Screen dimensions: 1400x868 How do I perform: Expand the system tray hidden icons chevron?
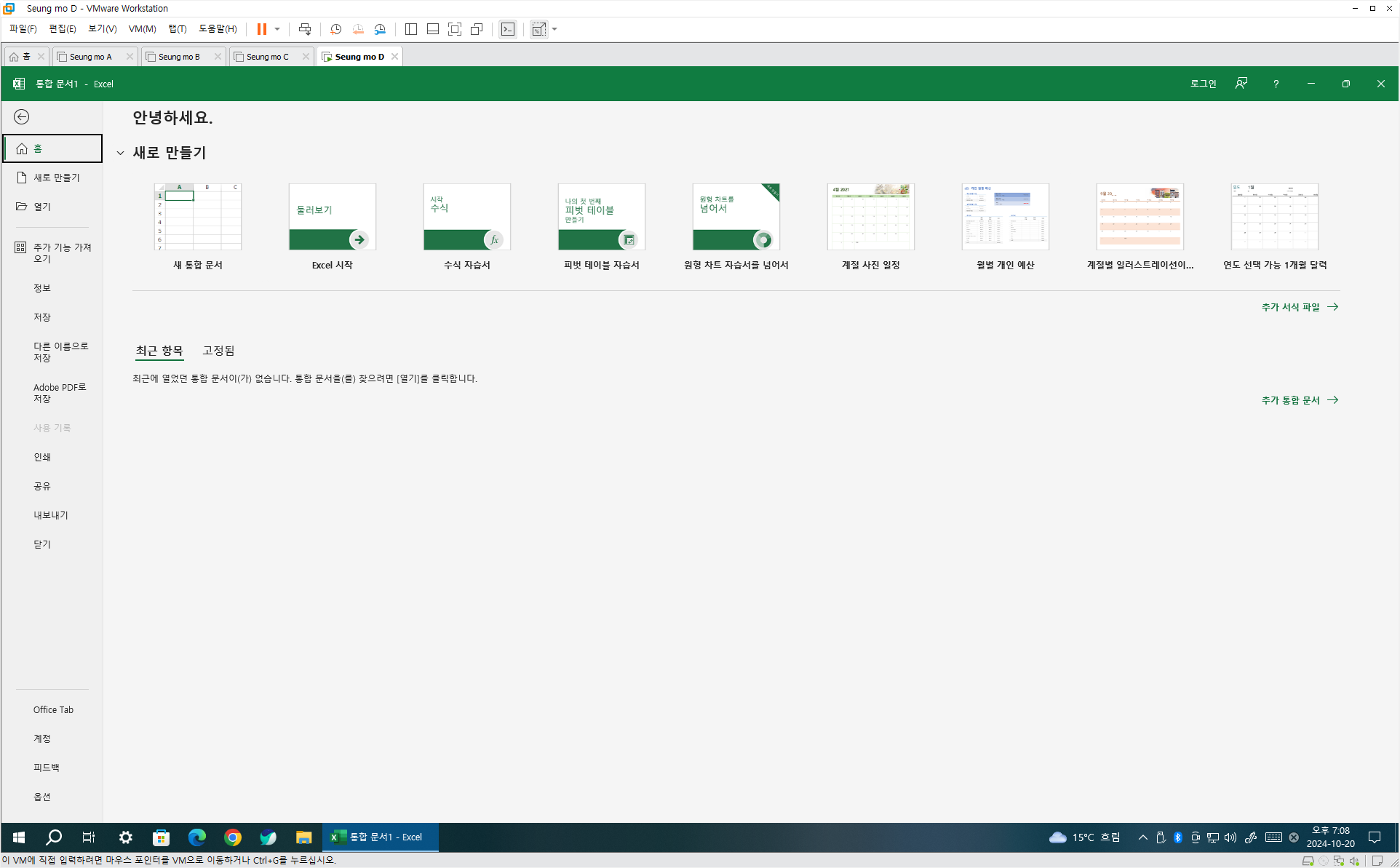pyautogui.click(x=1142, y=837)
